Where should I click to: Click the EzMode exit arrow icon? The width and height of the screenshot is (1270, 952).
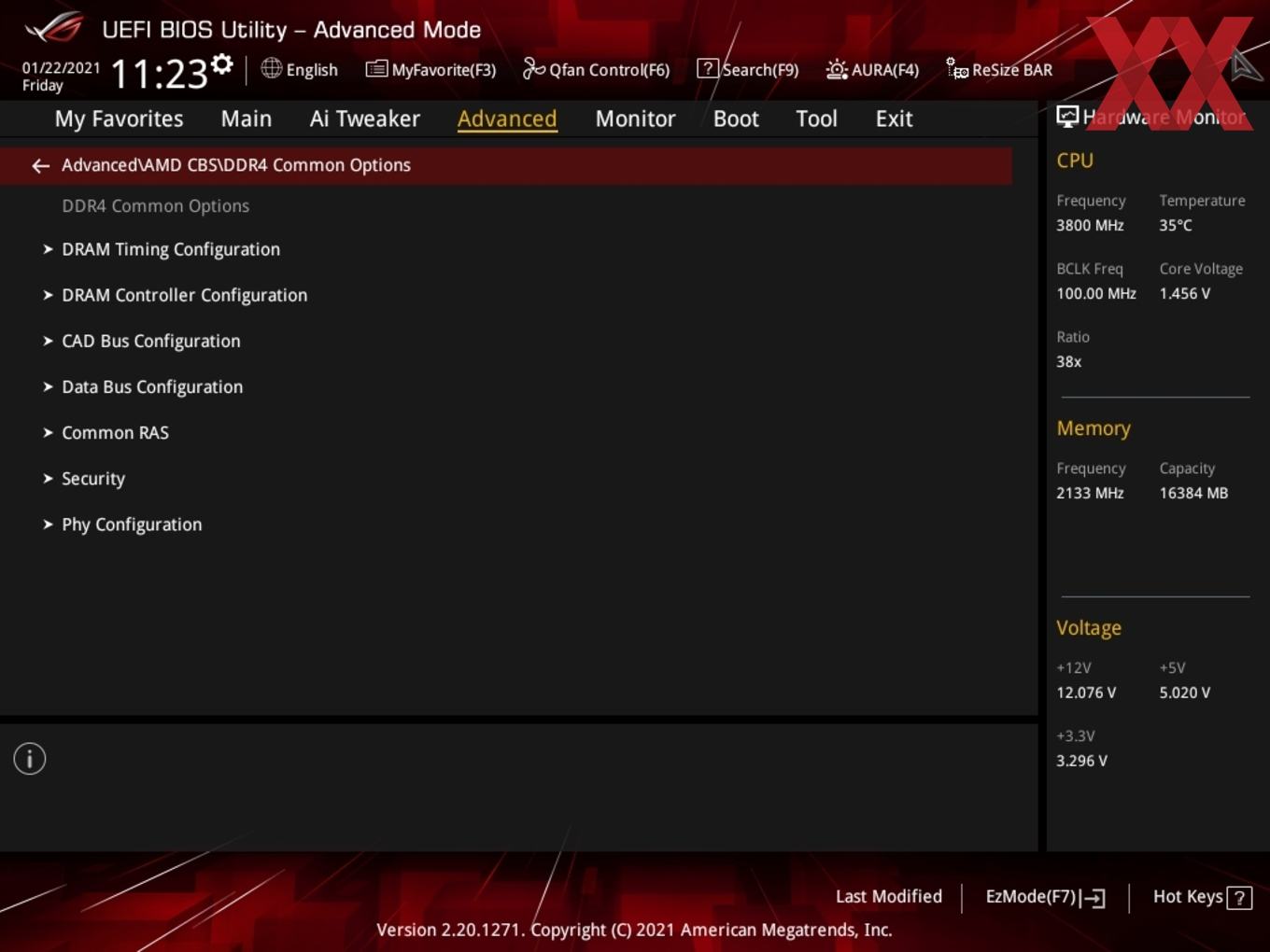[1093, 898]
